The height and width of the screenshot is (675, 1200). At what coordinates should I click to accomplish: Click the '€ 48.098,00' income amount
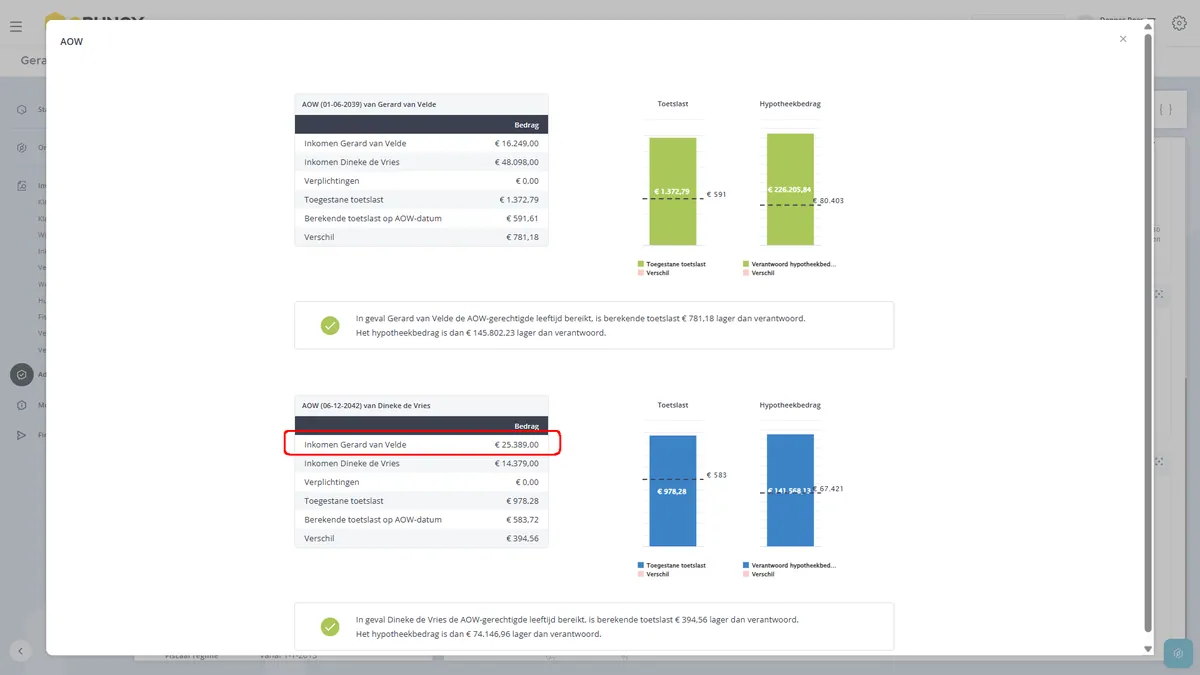click(x=517, y=162)
